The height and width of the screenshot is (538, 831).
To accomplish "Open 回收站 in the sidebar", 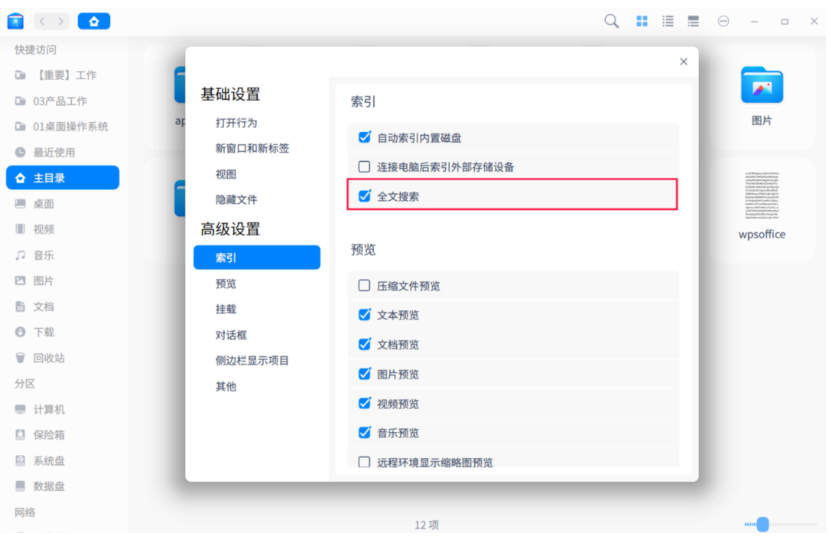I will pos(63,358).
